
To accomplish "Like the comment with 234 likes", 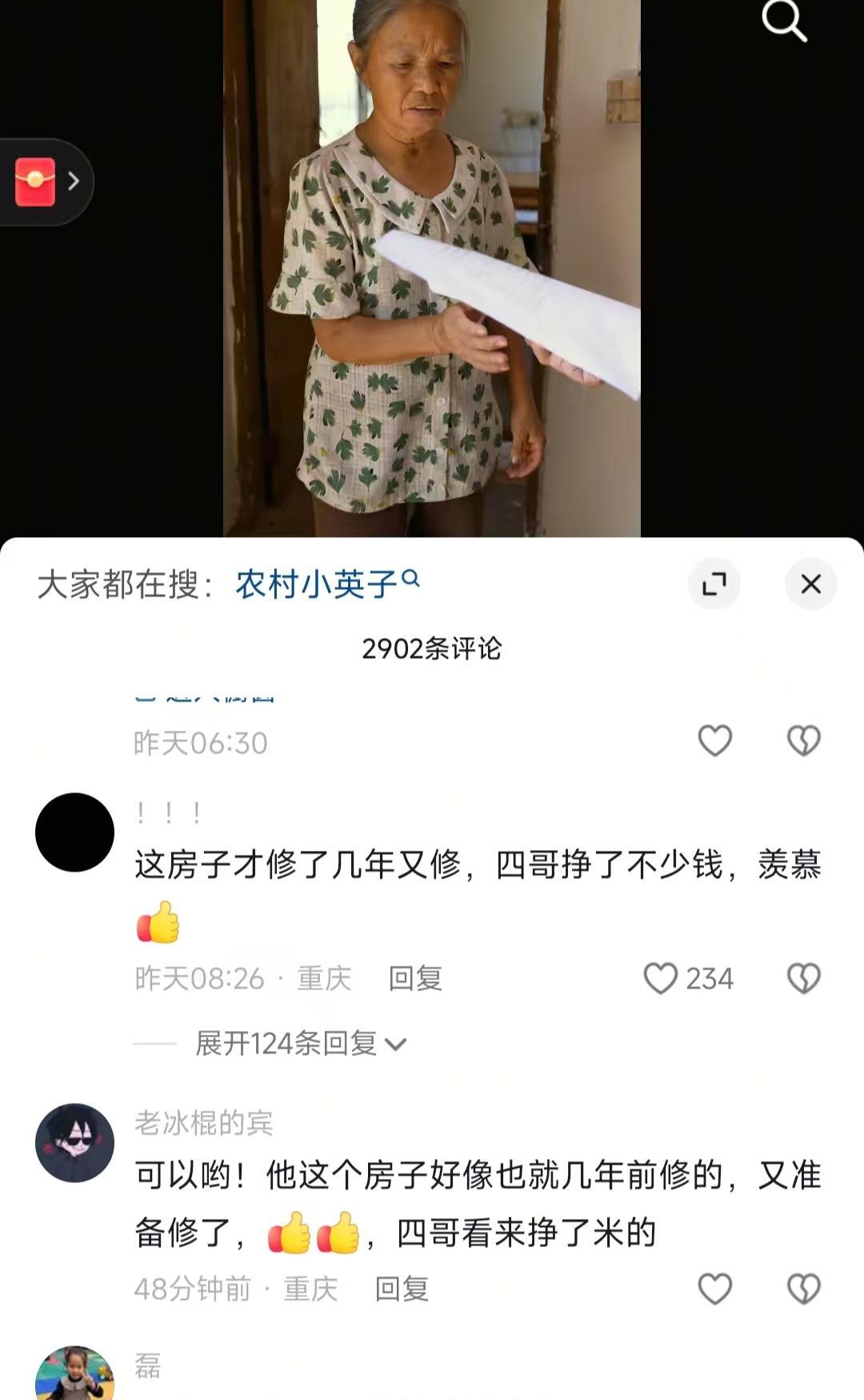I will click(x=661, y=978).
